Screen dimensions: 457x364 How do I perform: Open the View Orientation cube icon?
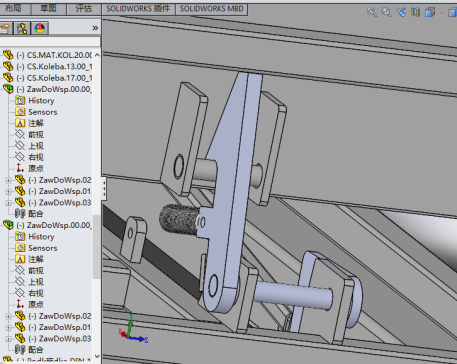click(430, 12)
